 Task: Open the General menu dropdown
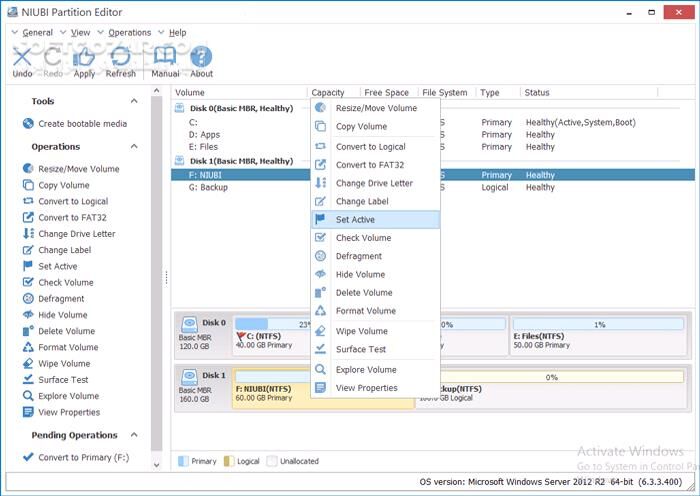click(32, 33)
